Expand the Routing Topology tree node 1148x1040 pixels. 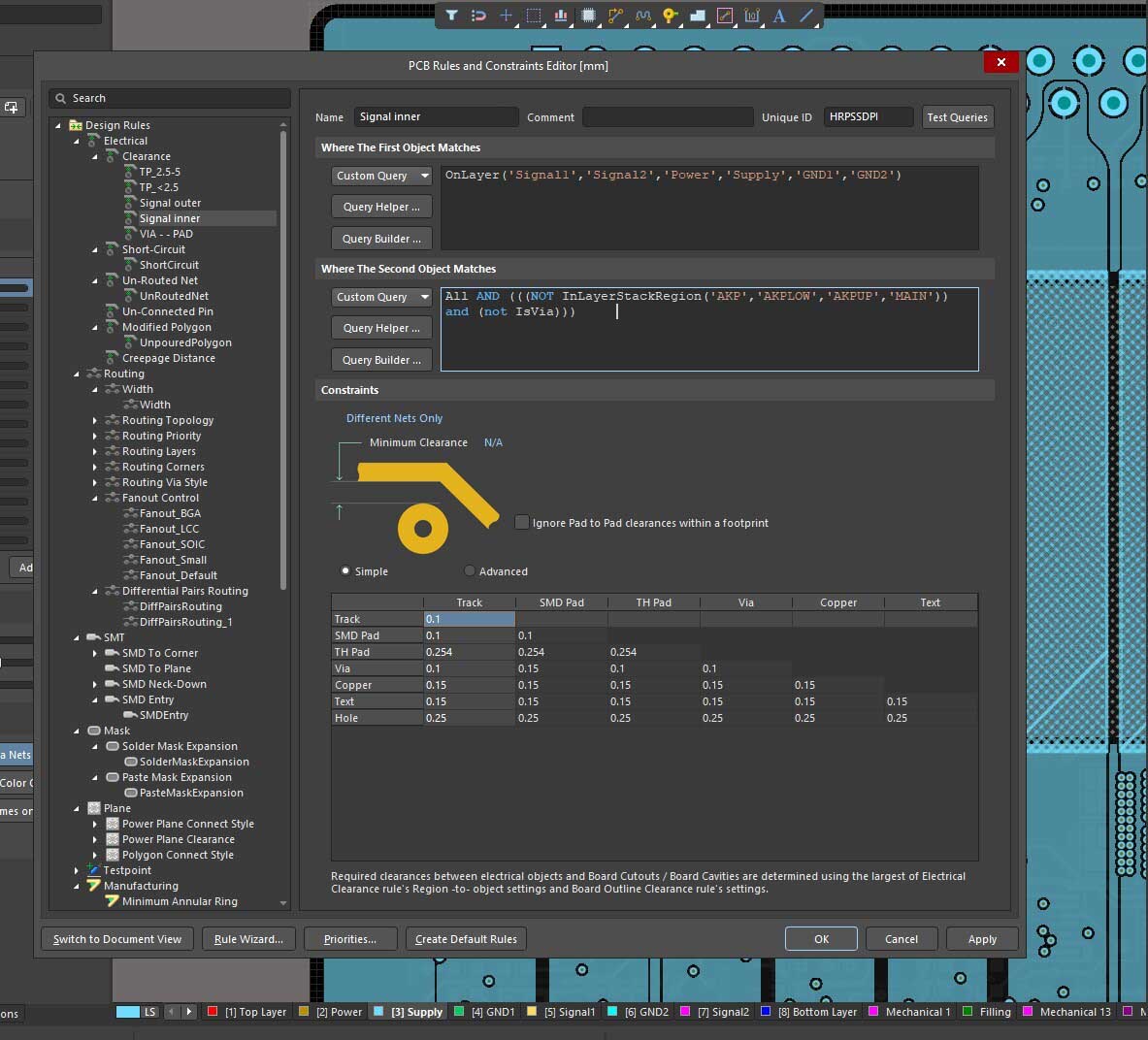point(95,421)
